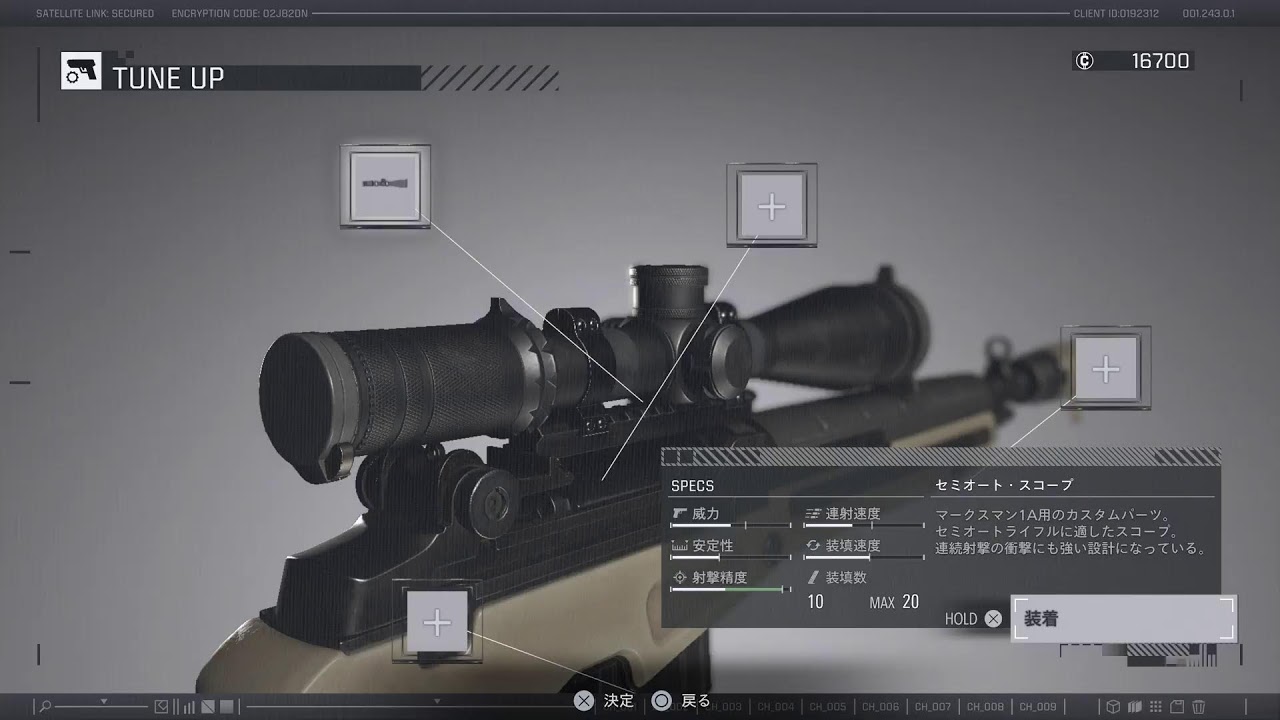Click the bar chart icon in bottom bar
This screenshot has width=1280, height=720.
pyautogui.click(x=188, y=706)
